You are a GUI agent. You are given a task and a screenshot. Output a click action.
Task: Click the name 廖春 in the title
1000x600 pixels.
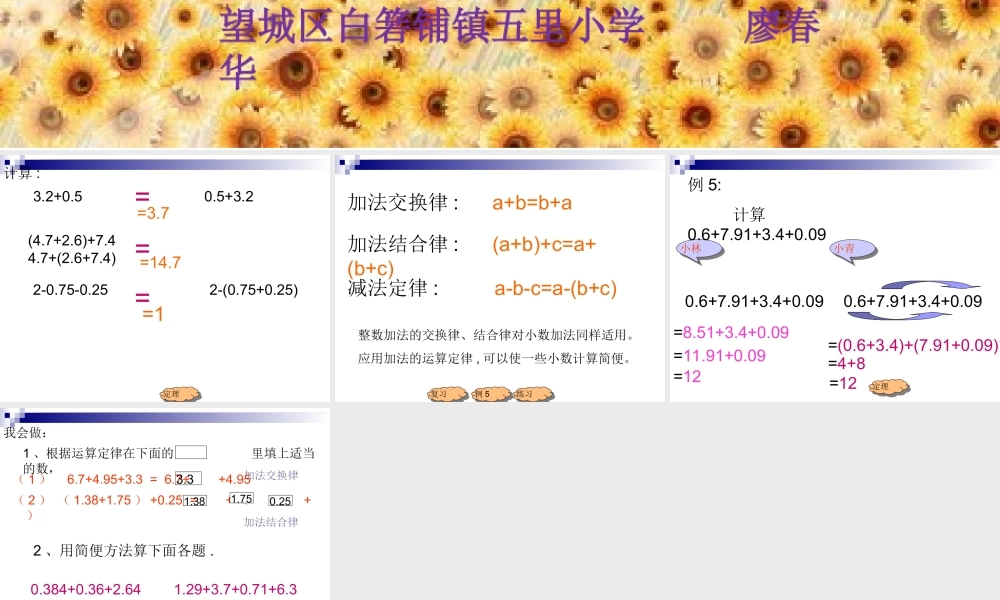pyautogui.click(x=781, y=27)
